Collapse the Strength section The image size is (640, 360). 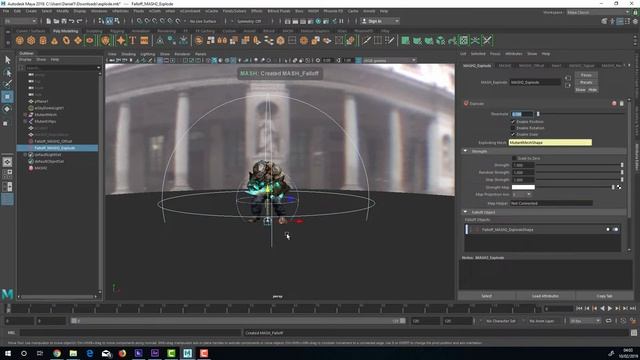tap(465, 151)
